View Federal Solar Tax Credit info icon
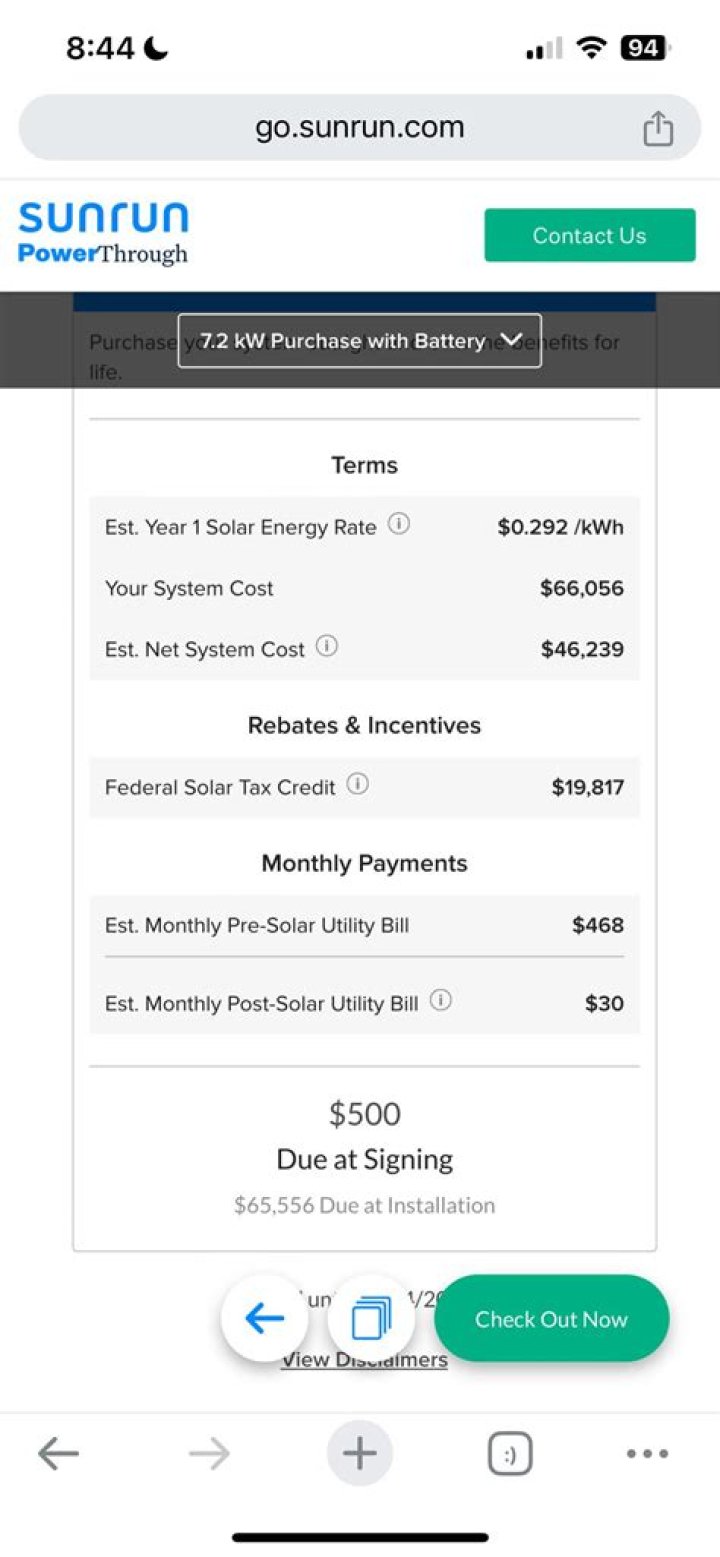The height and width of the screenshot is (1557, 720). click(x=357, y=785)
